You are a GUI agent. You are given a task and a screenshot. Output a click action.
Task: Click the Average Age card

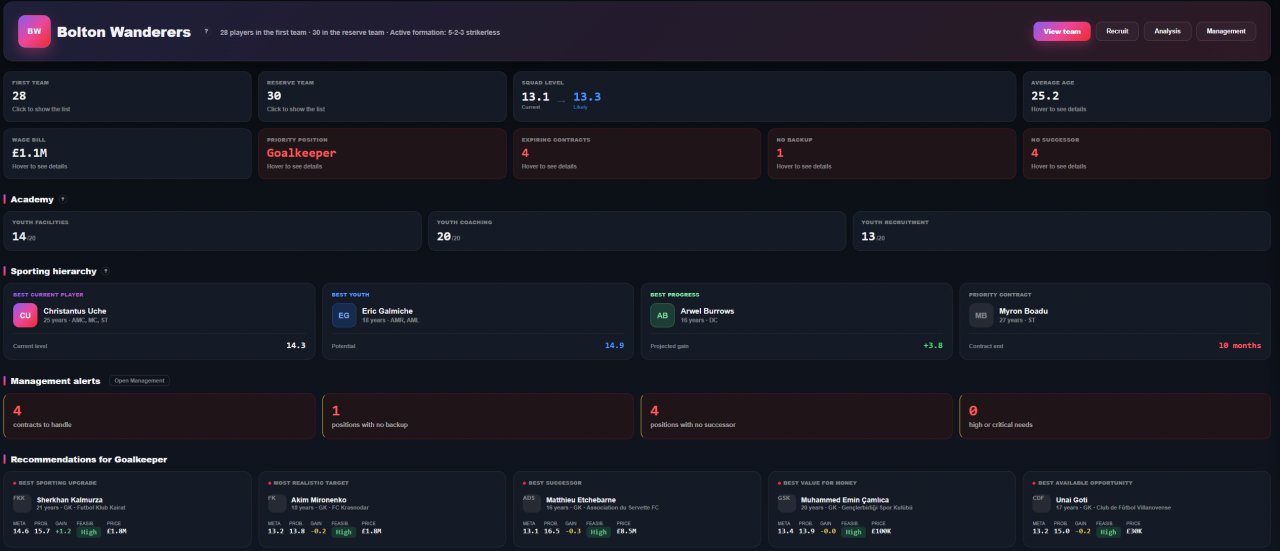1149,96
